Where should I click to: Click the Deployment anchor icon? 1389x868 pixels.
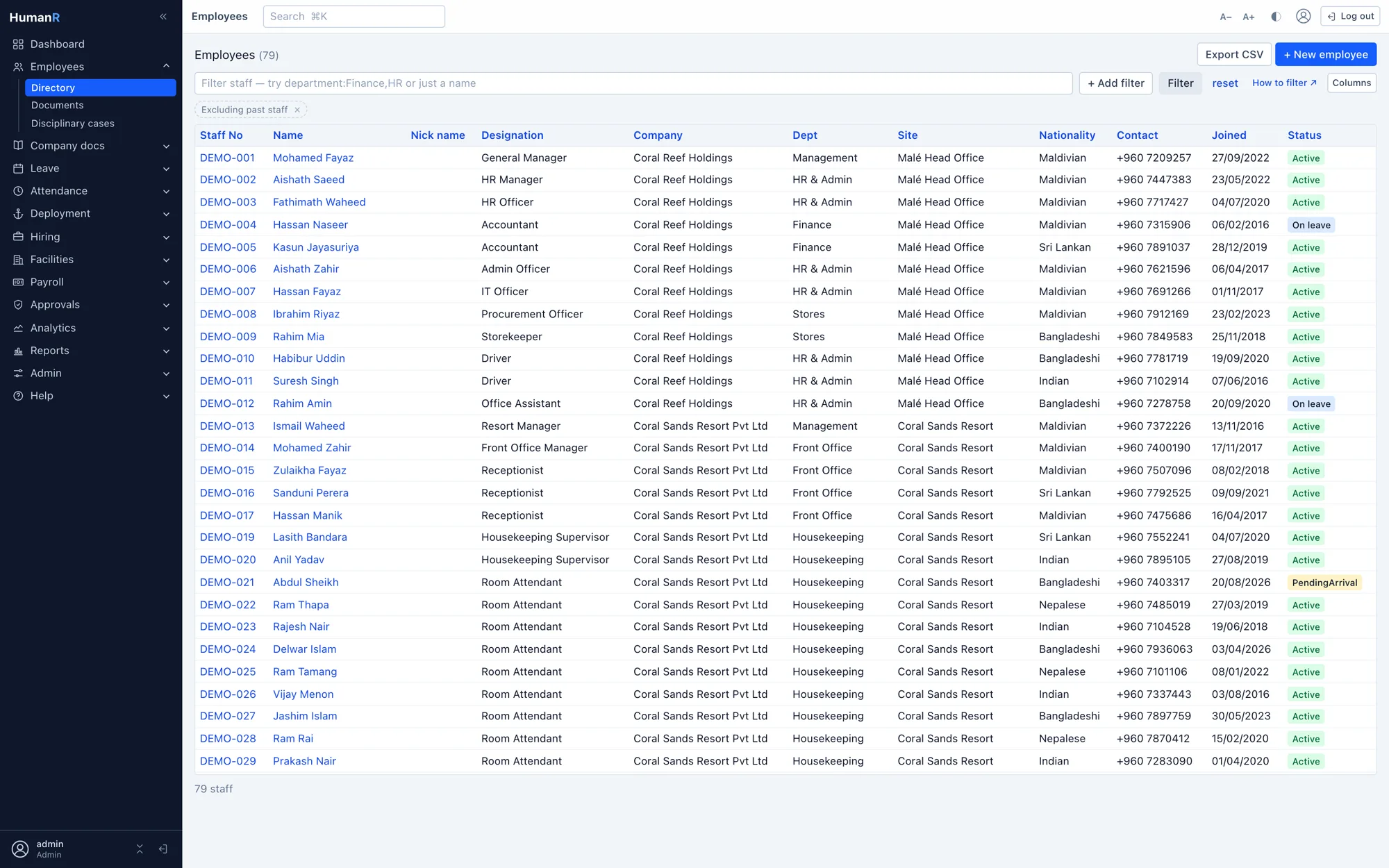click(18, 214)
